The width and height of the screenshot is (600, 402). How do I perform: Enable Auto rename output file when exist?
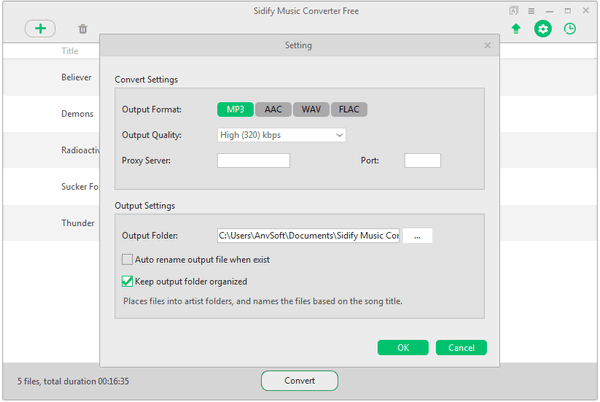127,260
